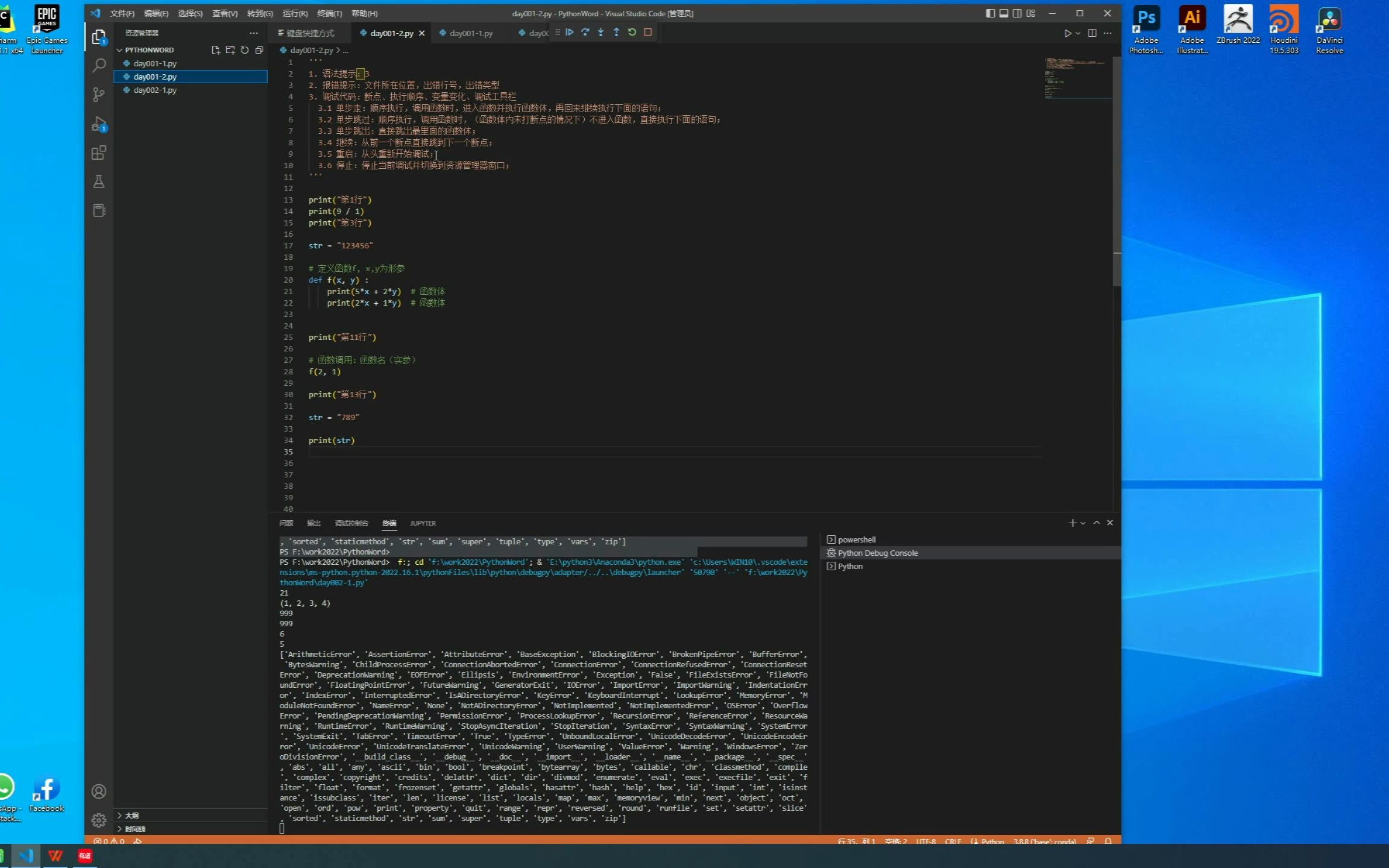The height and width of the screenshot is (868, 1389).
Task: Open the Run and Debug sidebar view
Action: pyautogui.click(x=99, y=124)
